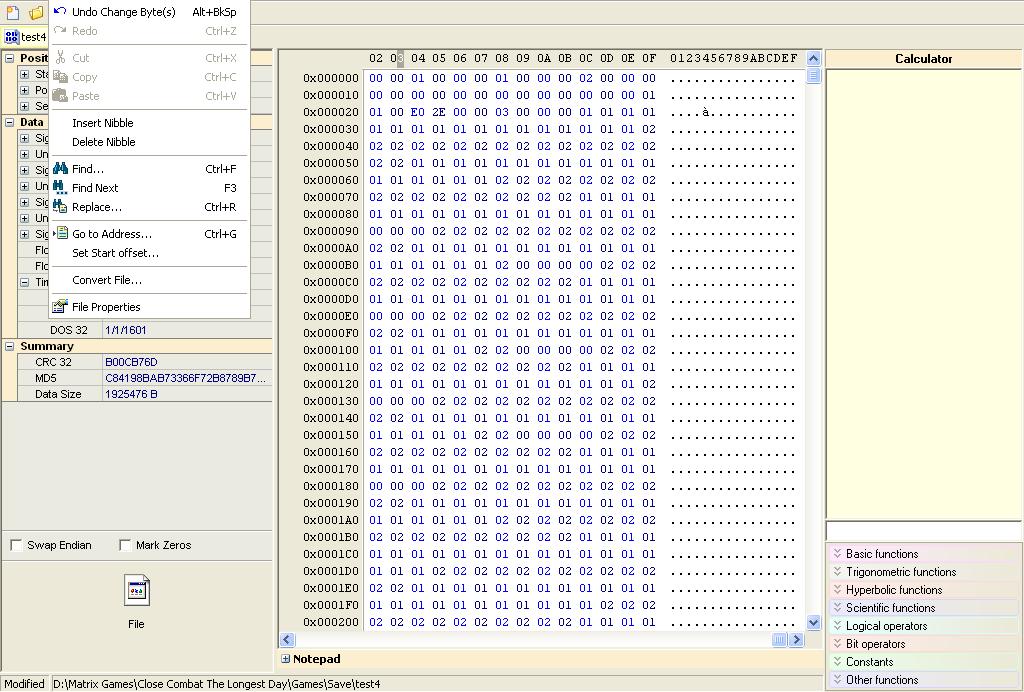Click column header 0A in hex view
The width and height of the screenshot is (1024, 692).
(x=544, y=58)
